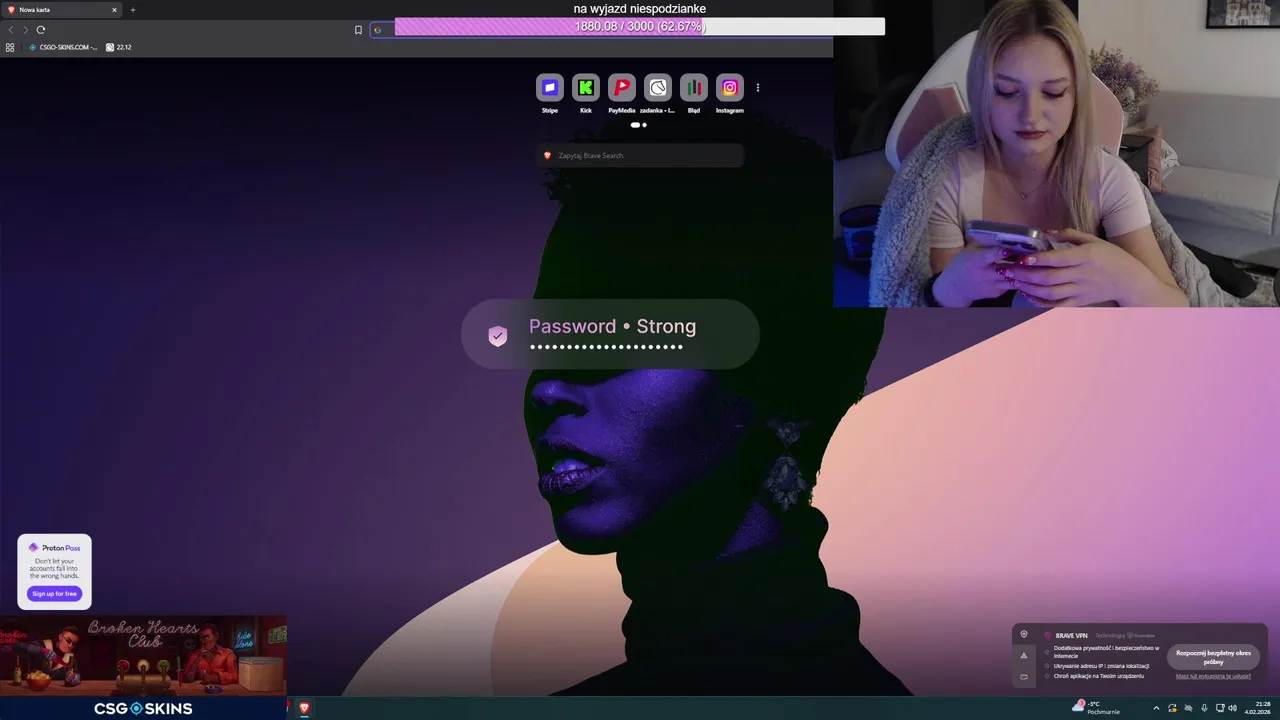Screen dimensions: 1280x720
Task: Open the CSGO-SKINS.COM bookmark
Action: (x=63, y=47)
